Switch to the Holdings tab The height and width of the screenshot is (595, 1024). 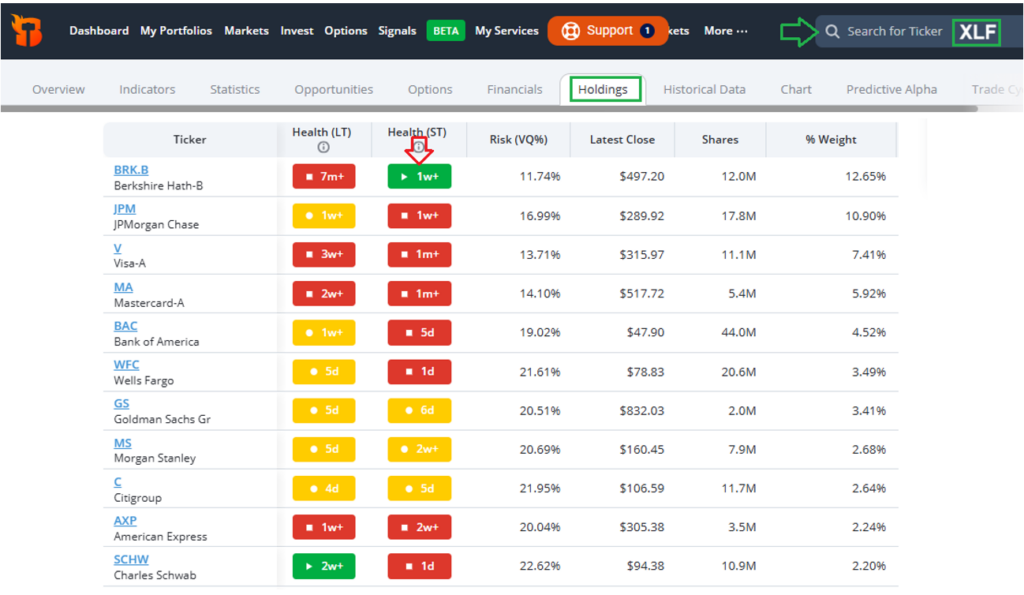pyautogui.click(x=603, y=89)
